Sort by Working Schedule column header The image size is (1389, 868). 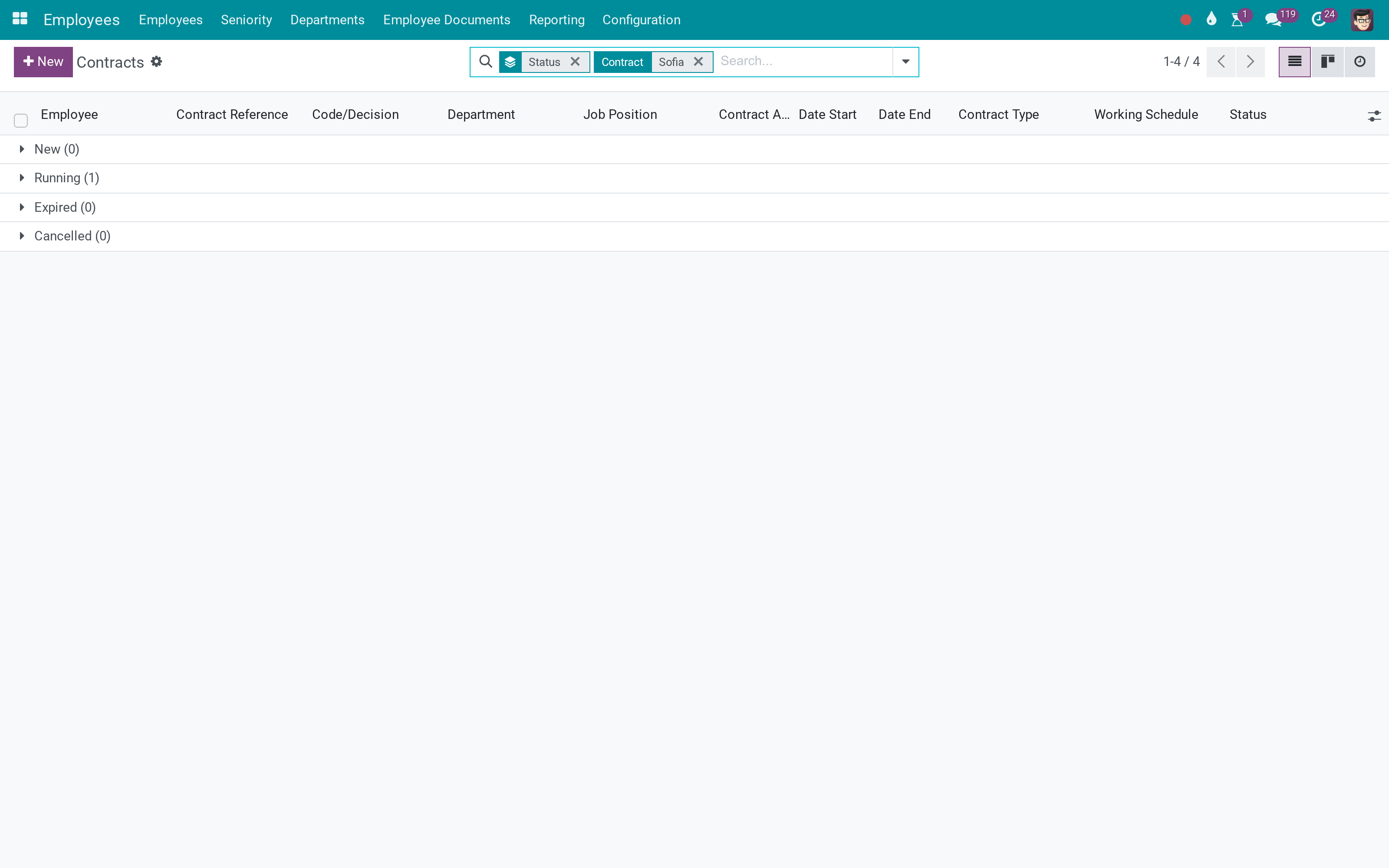1146,114
